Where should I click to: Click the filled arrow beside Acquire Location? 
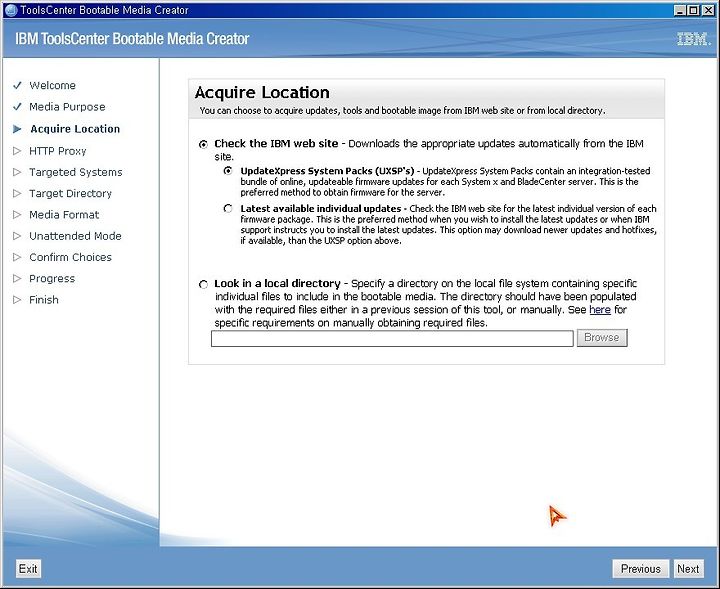(17, 129)
